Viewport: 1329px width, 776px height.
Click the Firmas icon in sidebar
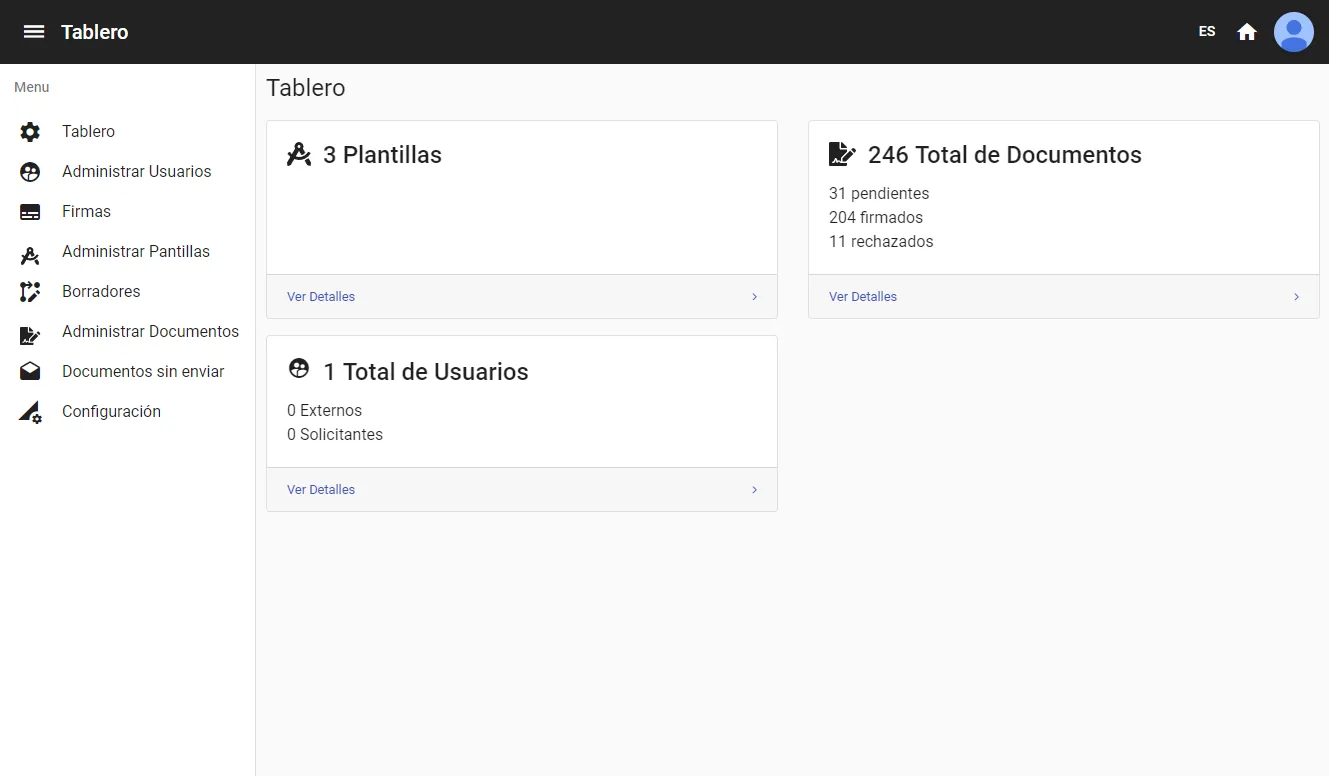pyautogui.click(x=30, y=212)
